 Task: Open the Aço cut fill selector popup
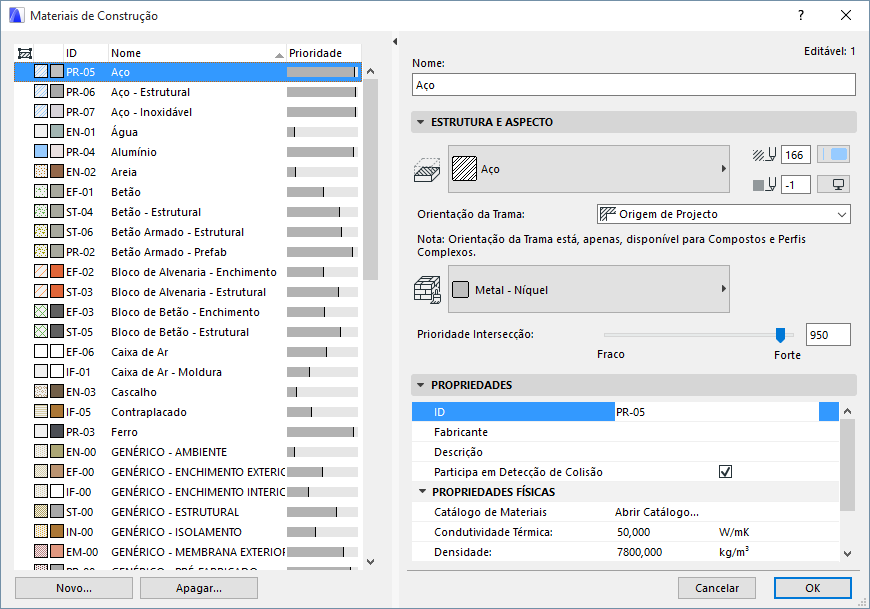tap(589, 169)
